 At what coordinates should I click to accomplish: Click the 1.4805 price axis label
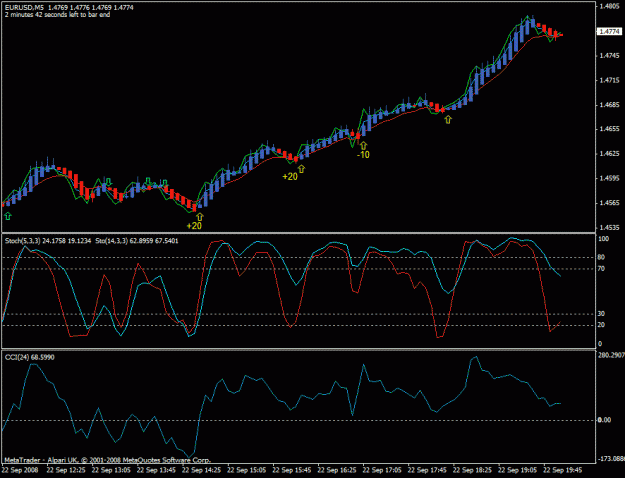(609, 6)
